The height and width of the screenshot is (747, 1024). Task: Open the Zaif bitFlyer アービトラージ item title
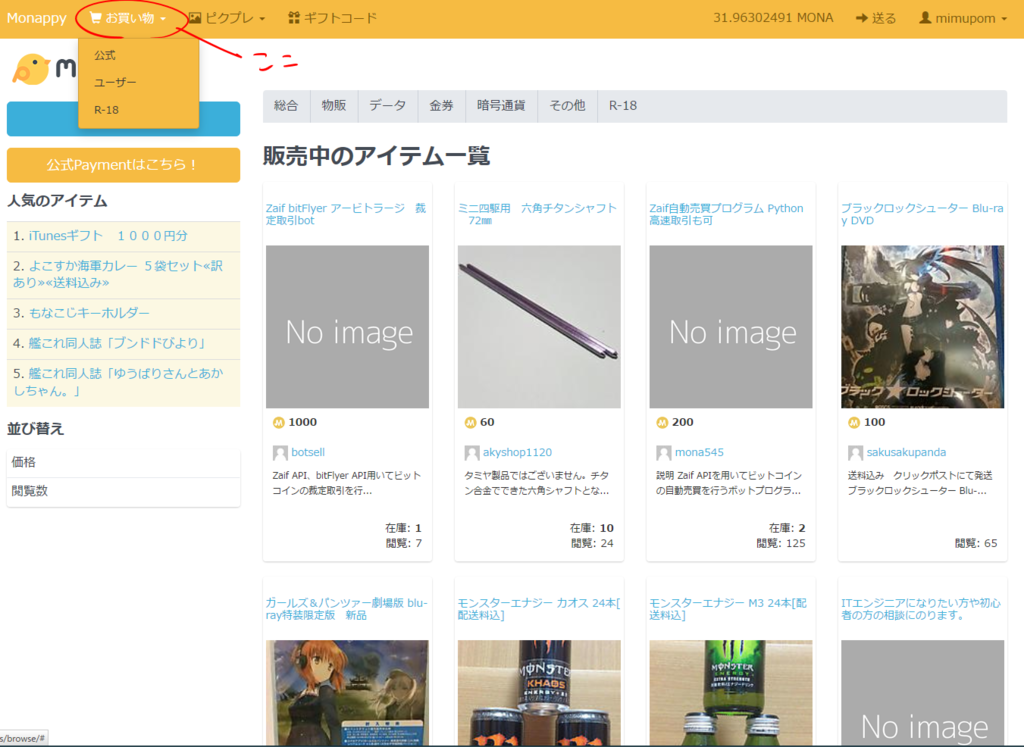click(345, 214)
